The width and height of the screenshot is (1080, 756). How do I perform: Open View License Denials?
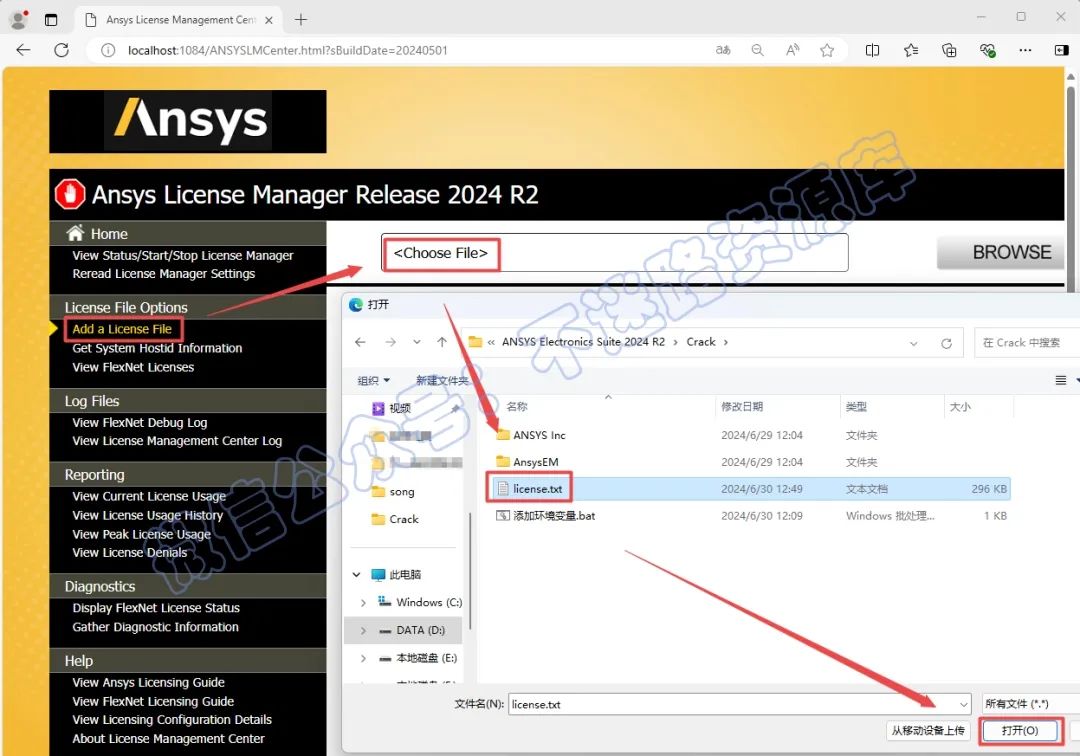point(129,553)
